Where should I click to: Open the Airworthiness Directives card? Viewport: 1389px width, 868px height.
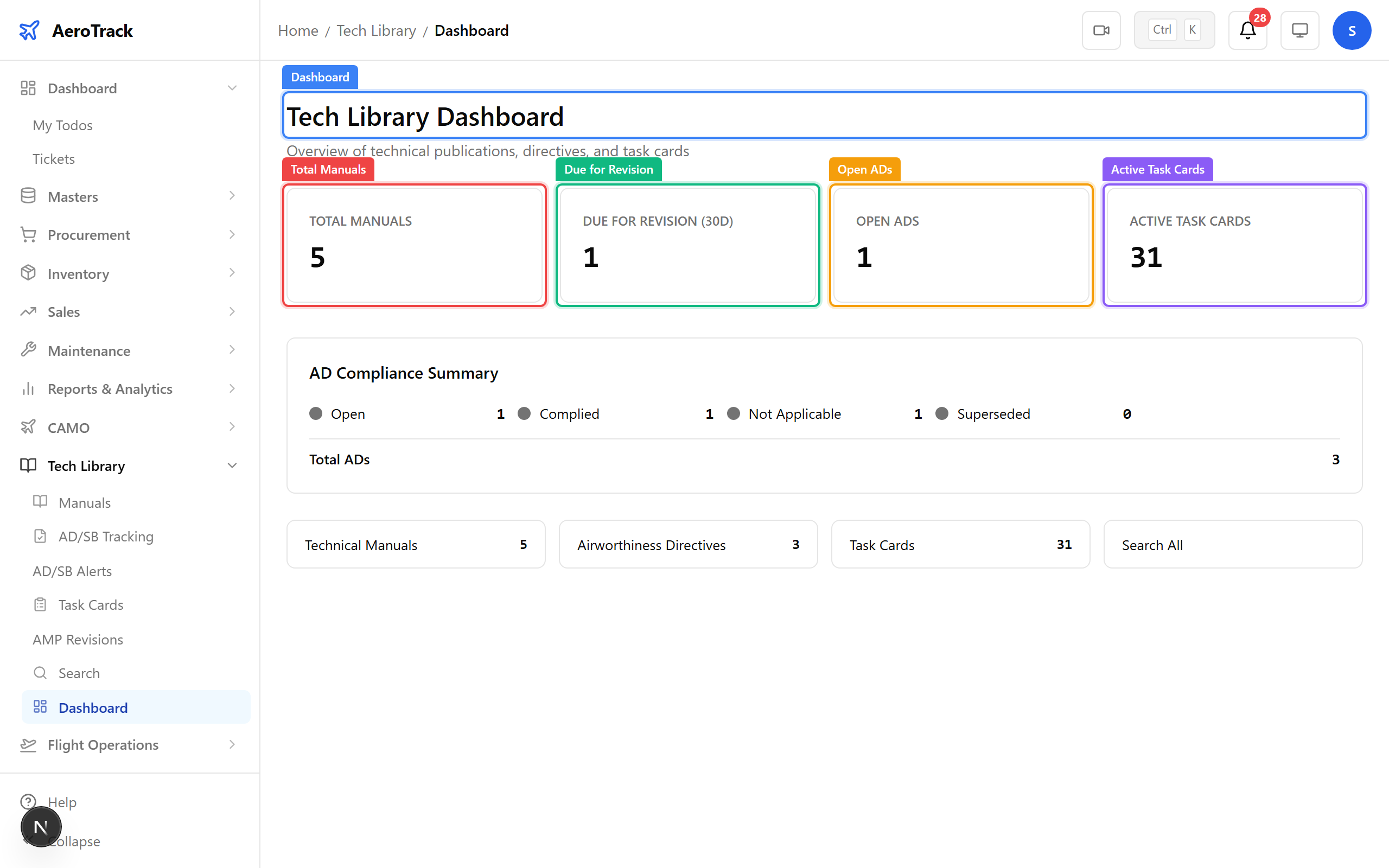[687, 544]
